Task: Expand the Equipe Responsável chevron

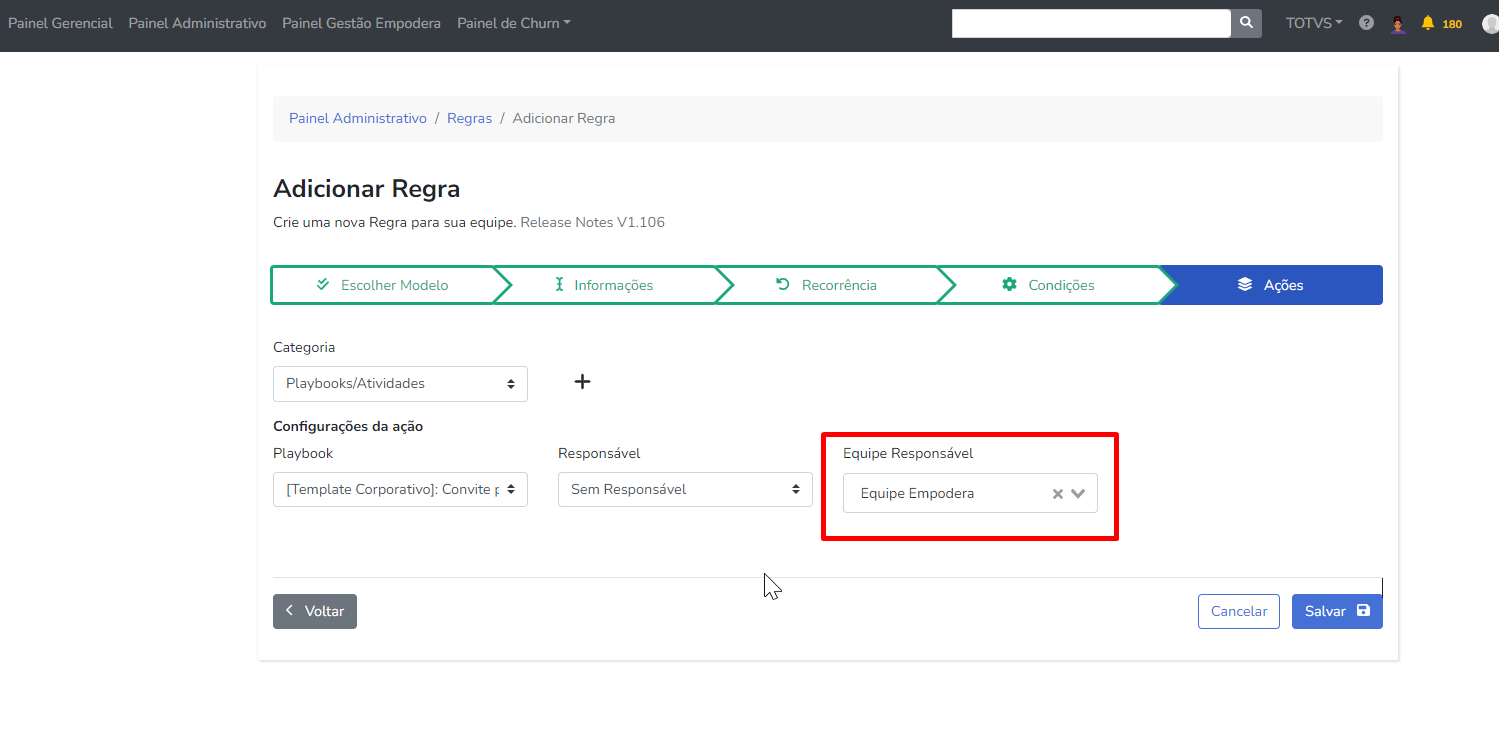Action: click(x=1078, y=494)
